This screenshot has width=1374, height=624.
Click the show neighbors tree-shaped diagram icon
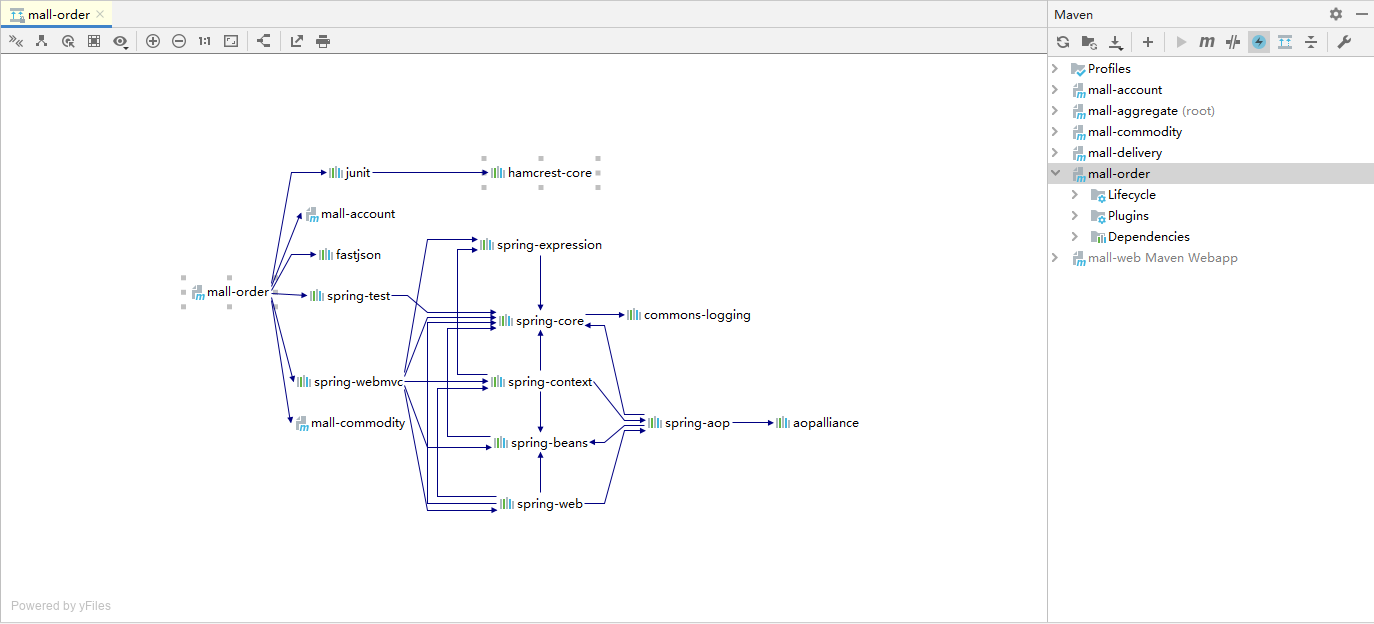pos(42,41)
